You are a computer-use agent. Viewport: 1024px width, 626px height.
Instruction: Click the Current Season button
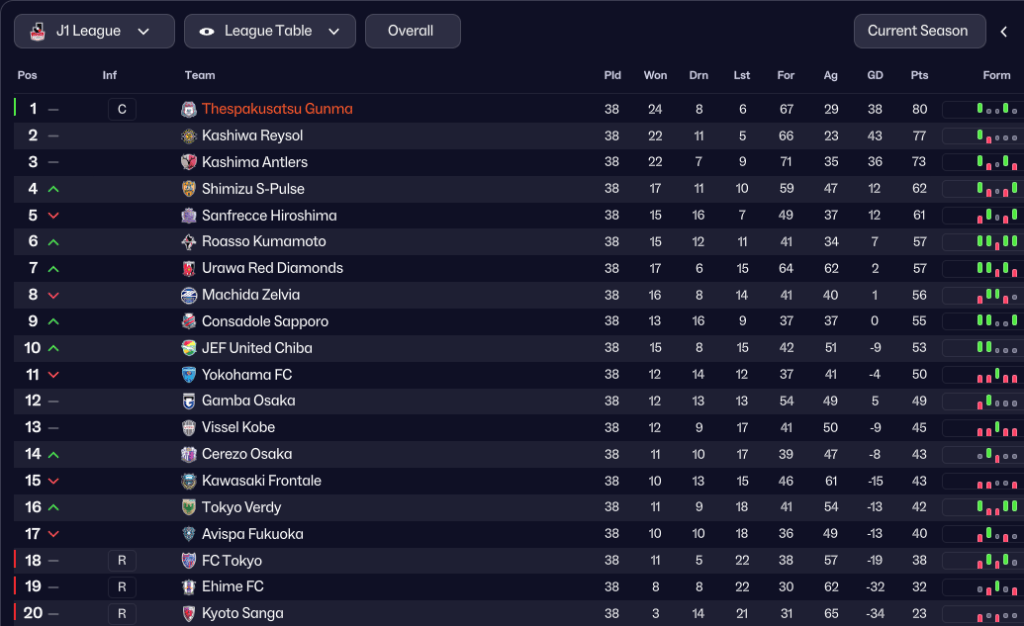coord(917,31)
